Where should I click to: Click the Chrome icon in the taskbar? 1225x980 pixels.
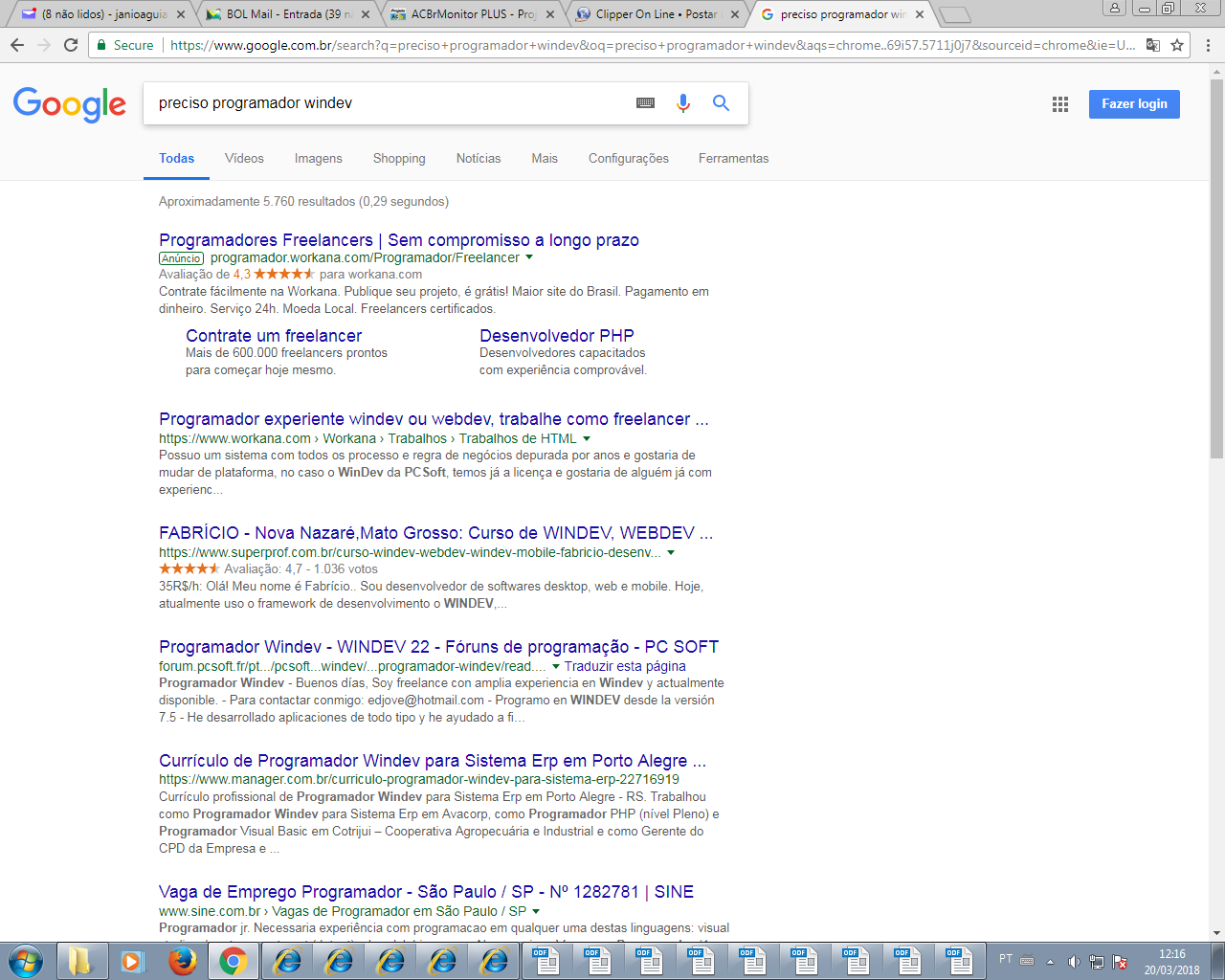coord(234,961)
